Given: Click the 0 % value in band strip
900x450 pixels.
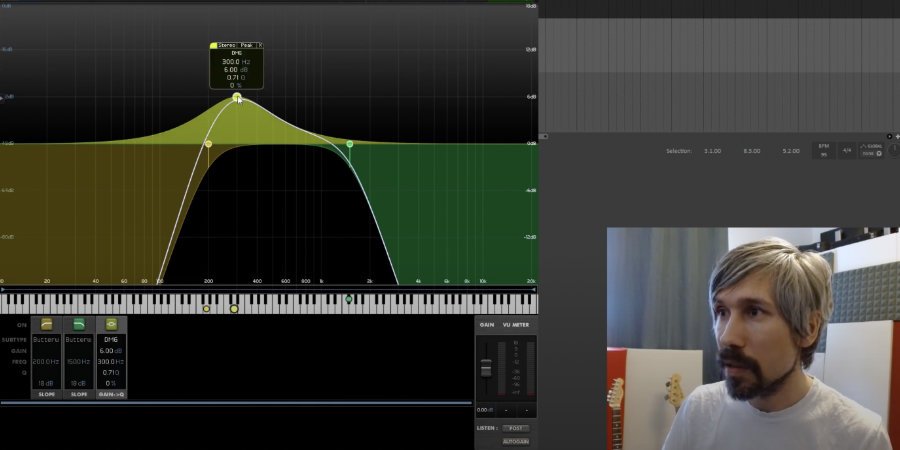Looking at the screenshot, I should [x=111, y=383].
